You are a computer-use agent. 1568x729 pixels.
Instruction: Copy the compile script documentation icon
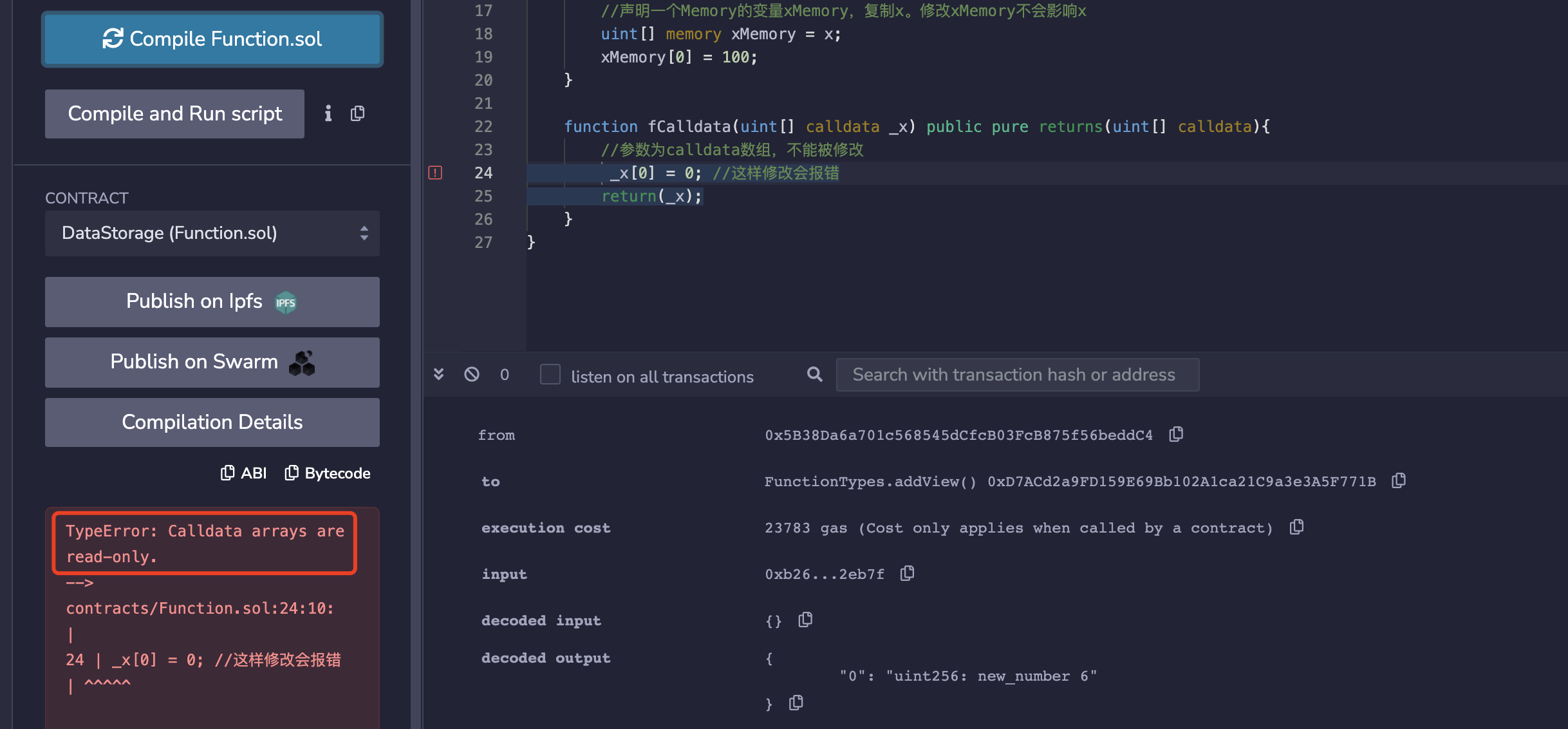click(x=358, y=114)
